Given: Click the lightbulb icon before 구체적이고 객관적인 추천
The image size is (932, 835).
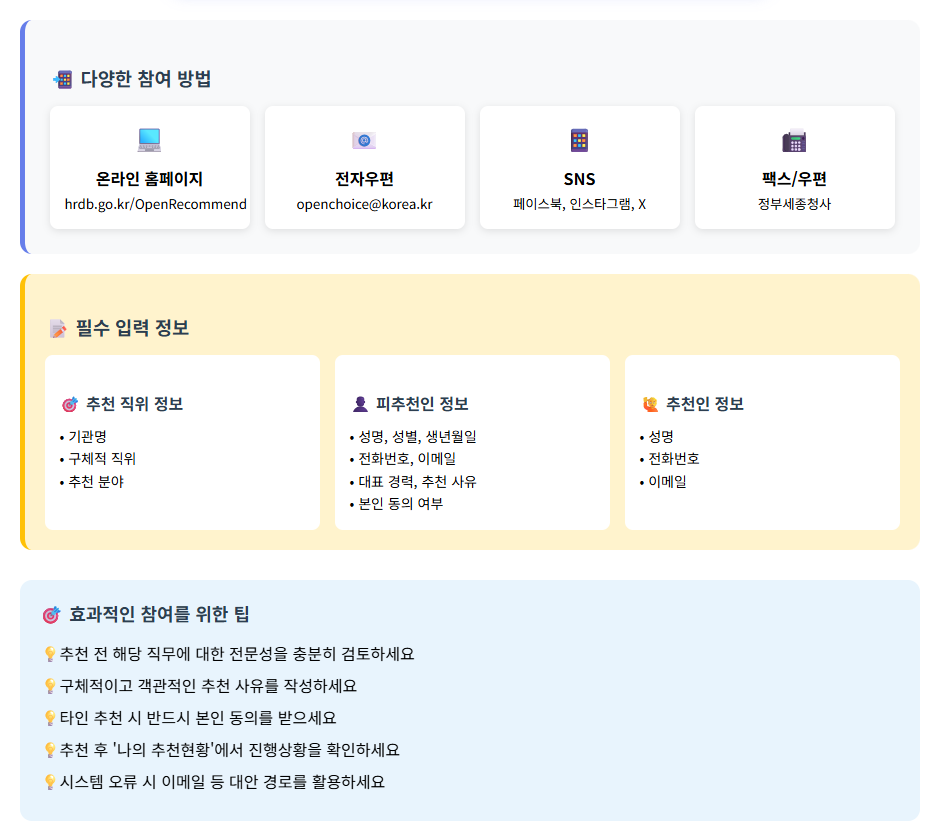Looking at the screenshot, I should click(x=51, y=686).
